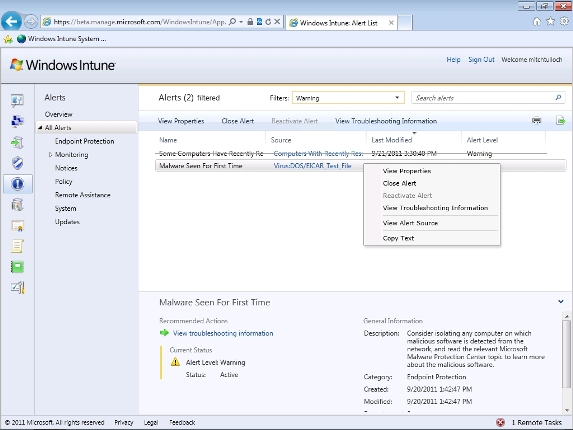Go back with browser back arrow
Image resolution: width=573 pixels, height=430 pixels.
pos(11,22)
